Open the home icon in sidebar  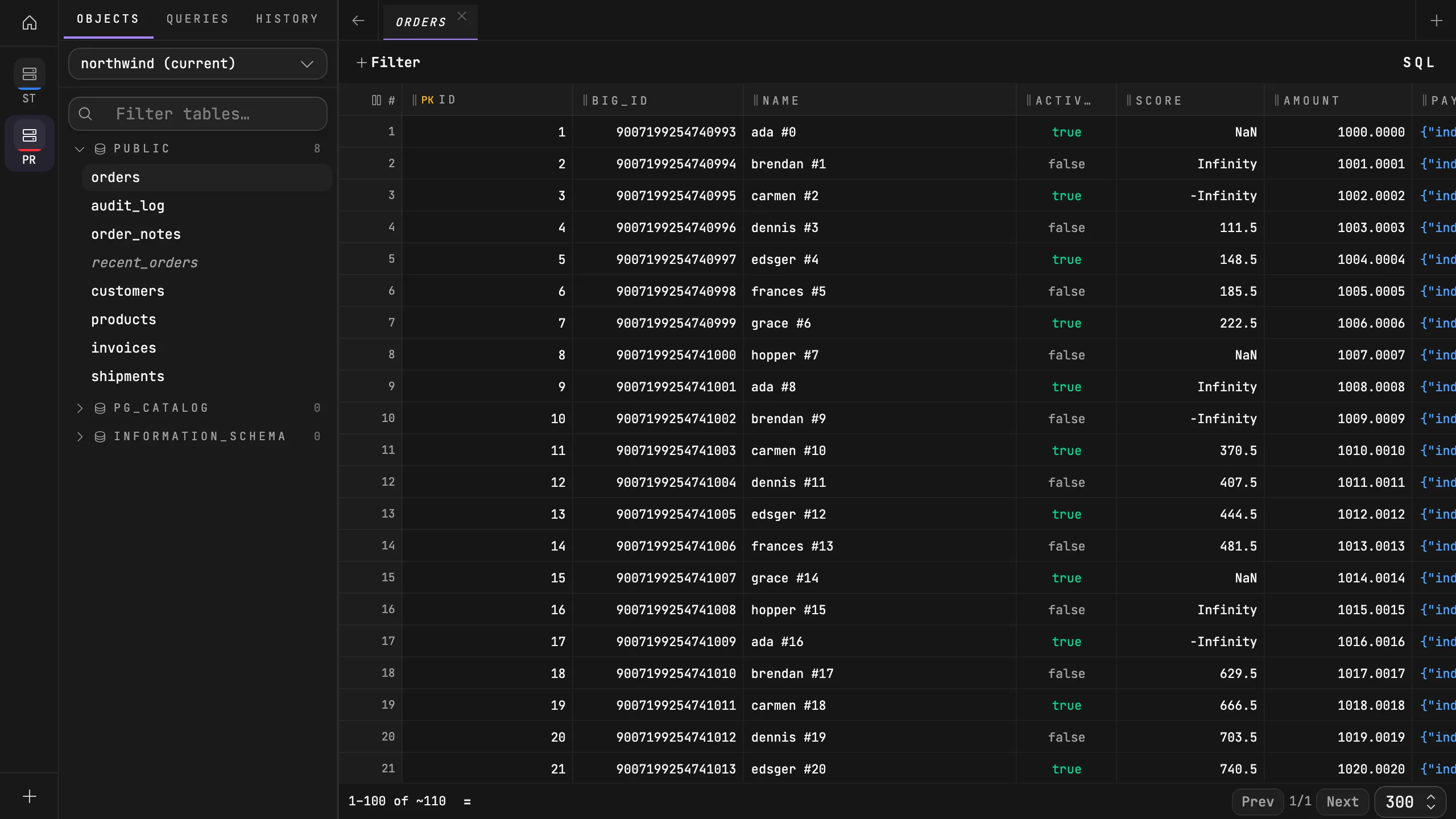(30, 23)
